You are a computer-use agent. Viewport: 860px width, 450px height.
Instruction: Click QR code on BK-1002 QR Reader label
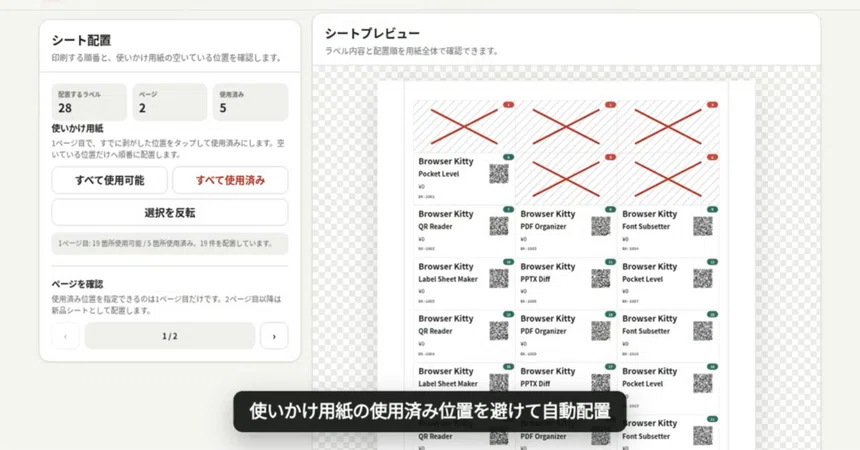click(499, 226)
